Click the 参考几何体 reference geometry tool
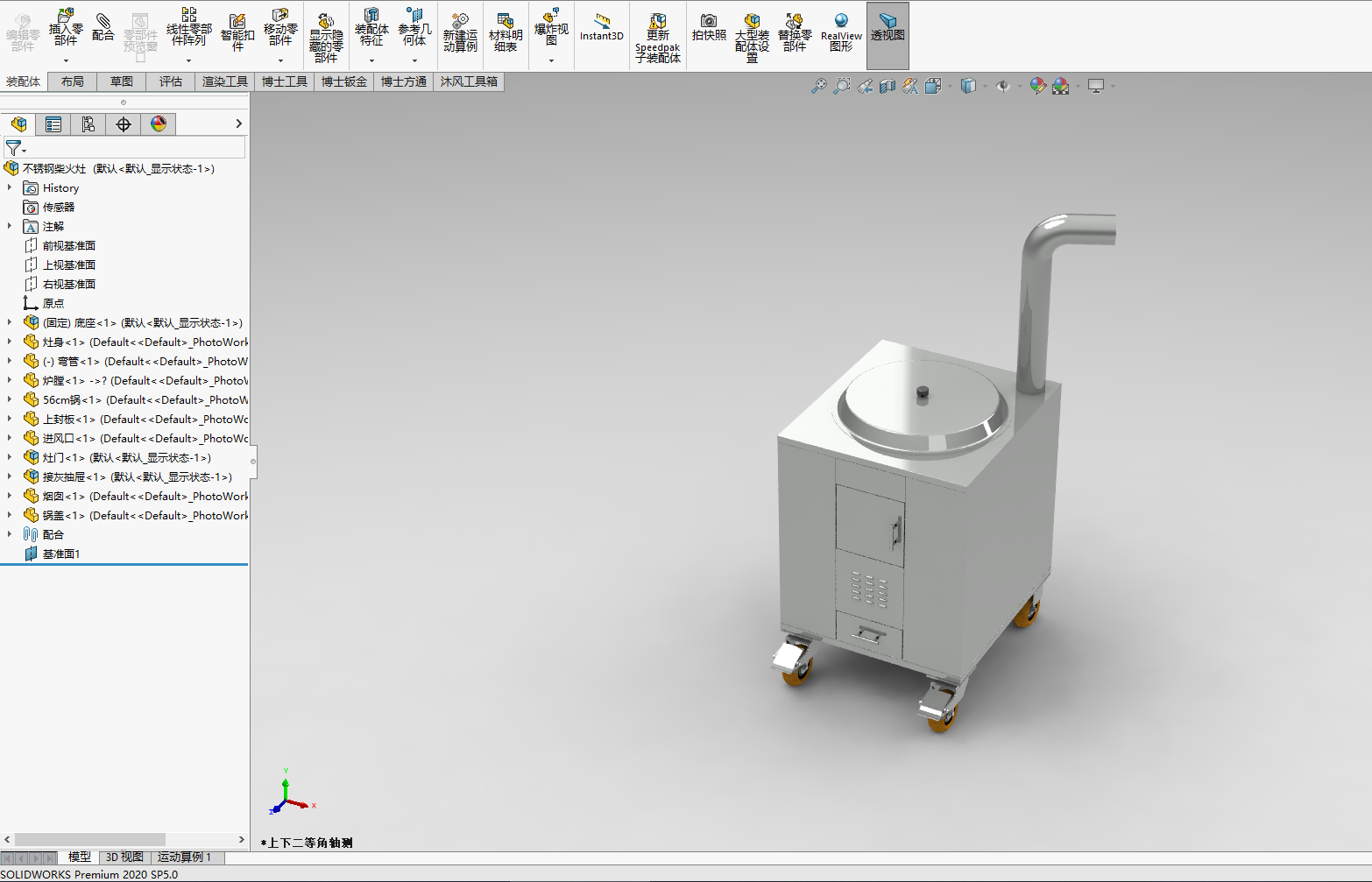The width and height of the screenshot is (1372, 882). pos(414,27)
